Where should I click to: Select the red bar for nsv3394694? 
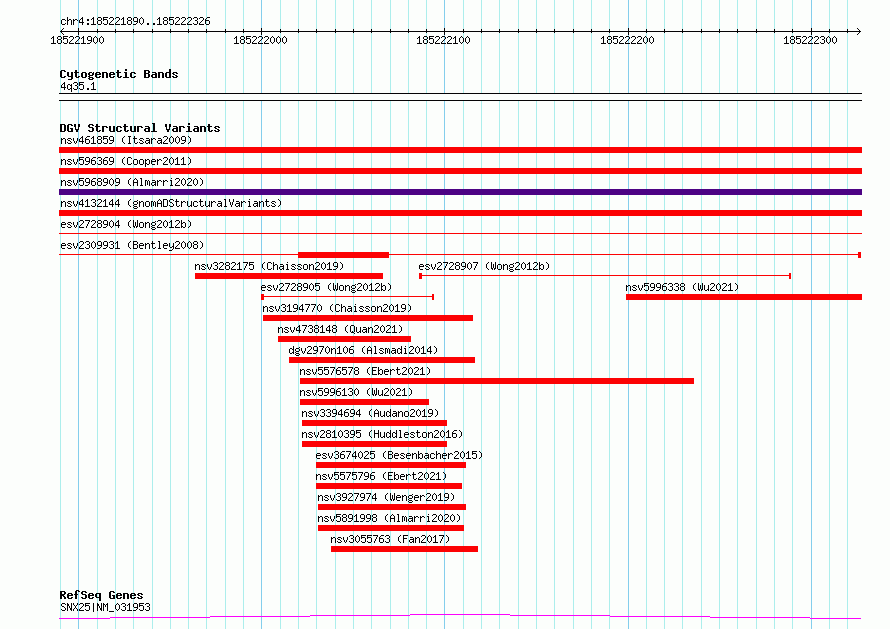(x=375, y=423)
